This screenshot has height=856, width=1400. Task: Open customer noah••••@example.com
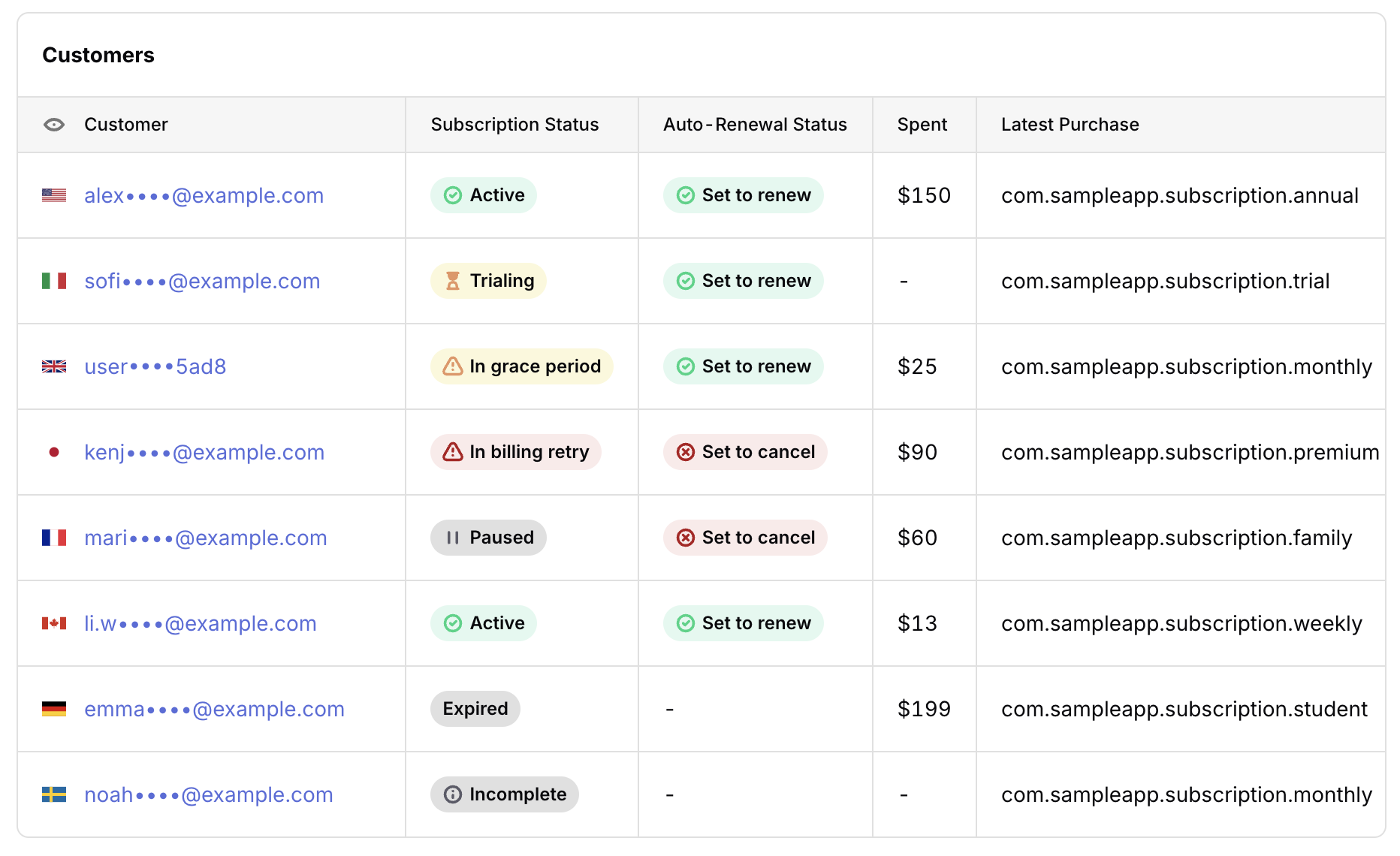point(209,794)
